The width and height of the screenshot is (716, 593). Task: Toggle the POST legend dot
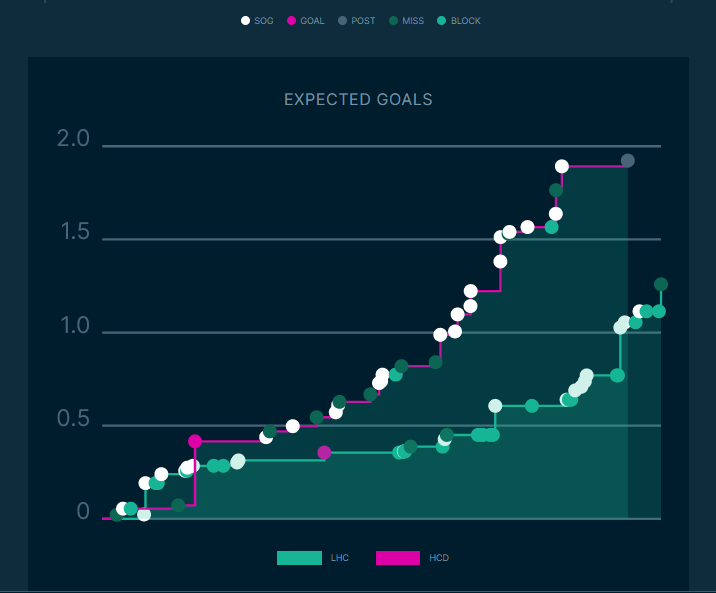pyautogui.click(x=342, y=20)
